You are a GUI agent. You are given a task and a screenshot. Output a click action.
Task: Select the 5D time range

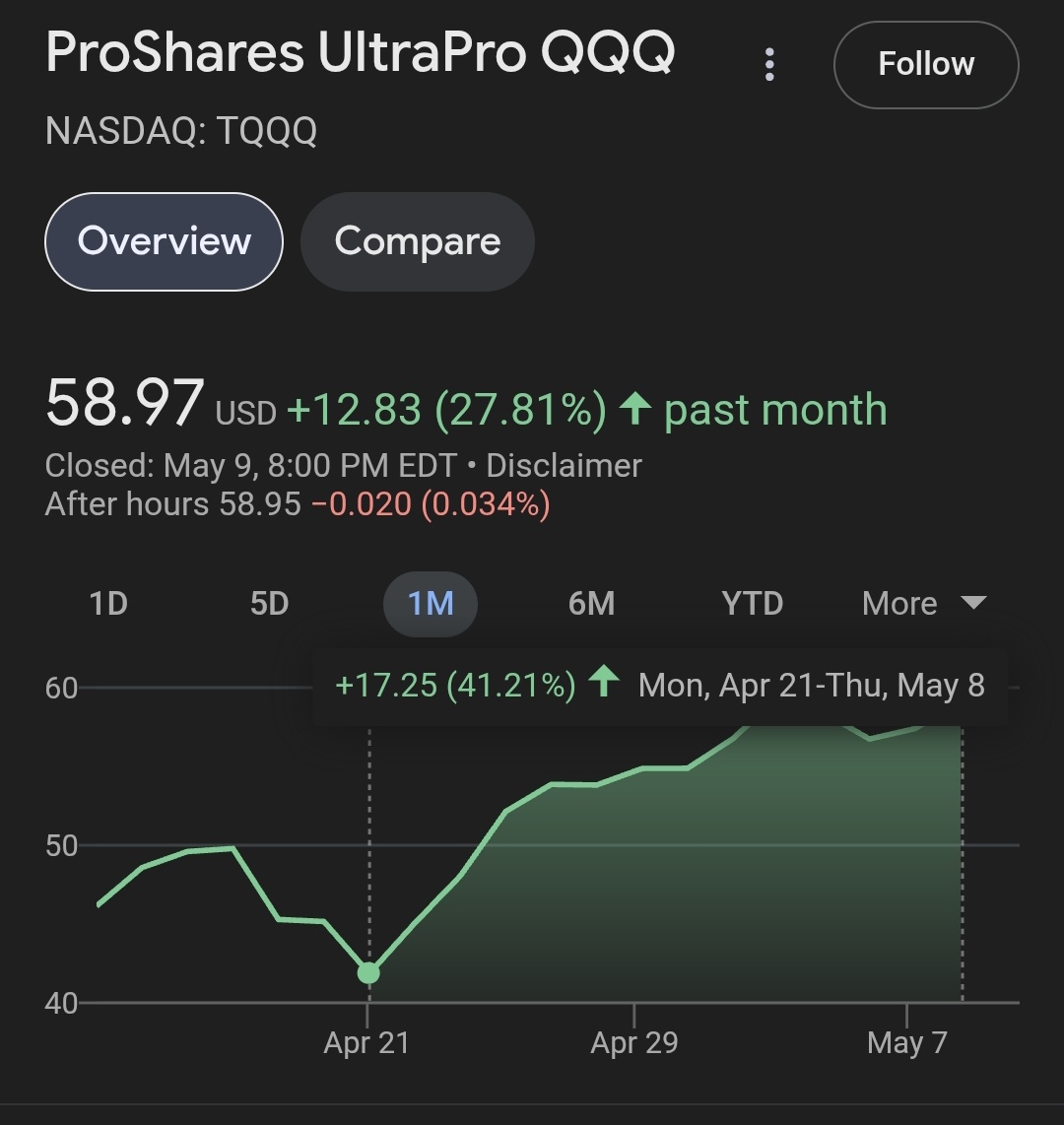pos(269,604)
